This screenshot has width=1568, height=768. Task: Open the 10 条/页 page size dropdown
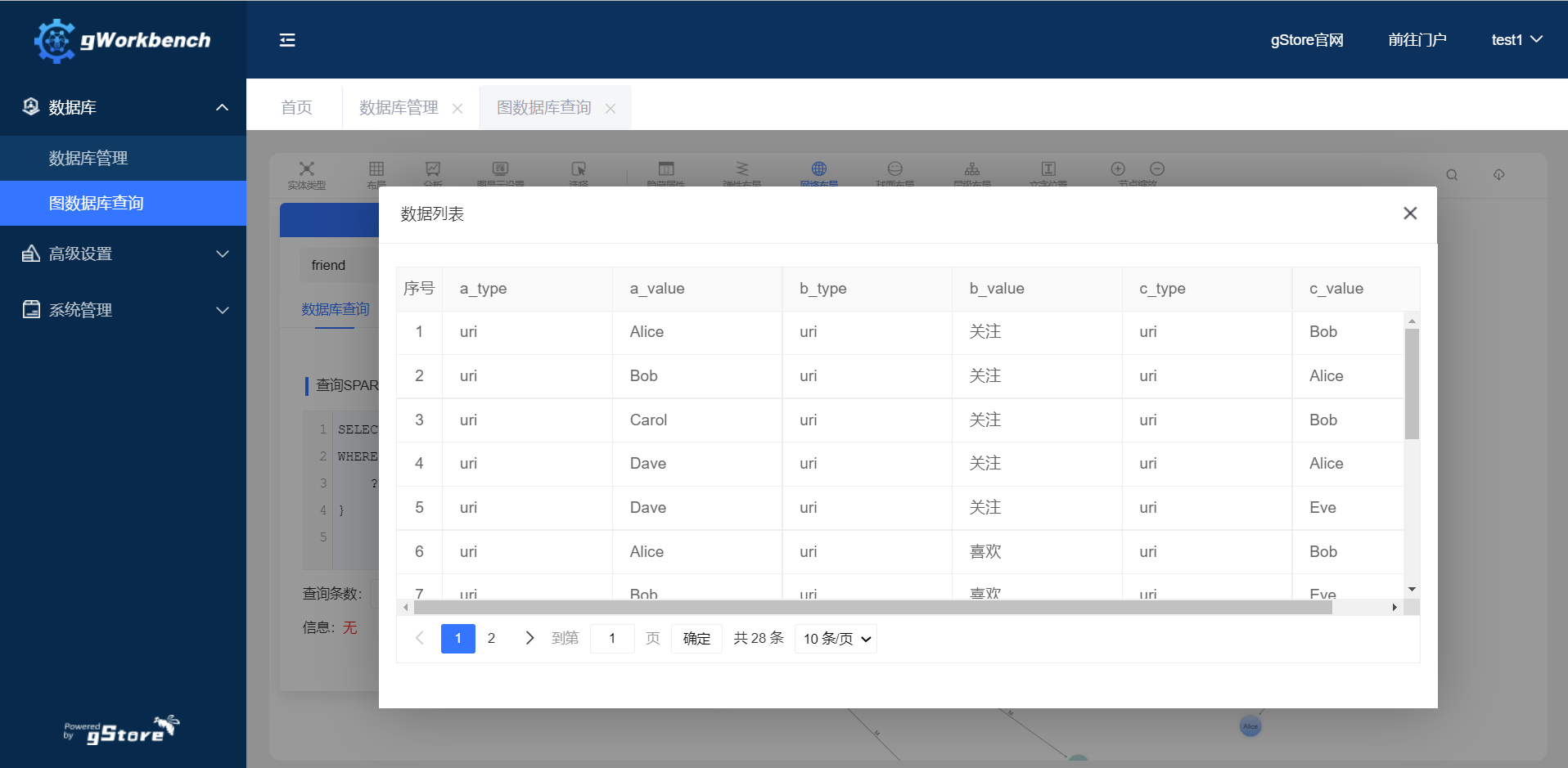point(836,639)
